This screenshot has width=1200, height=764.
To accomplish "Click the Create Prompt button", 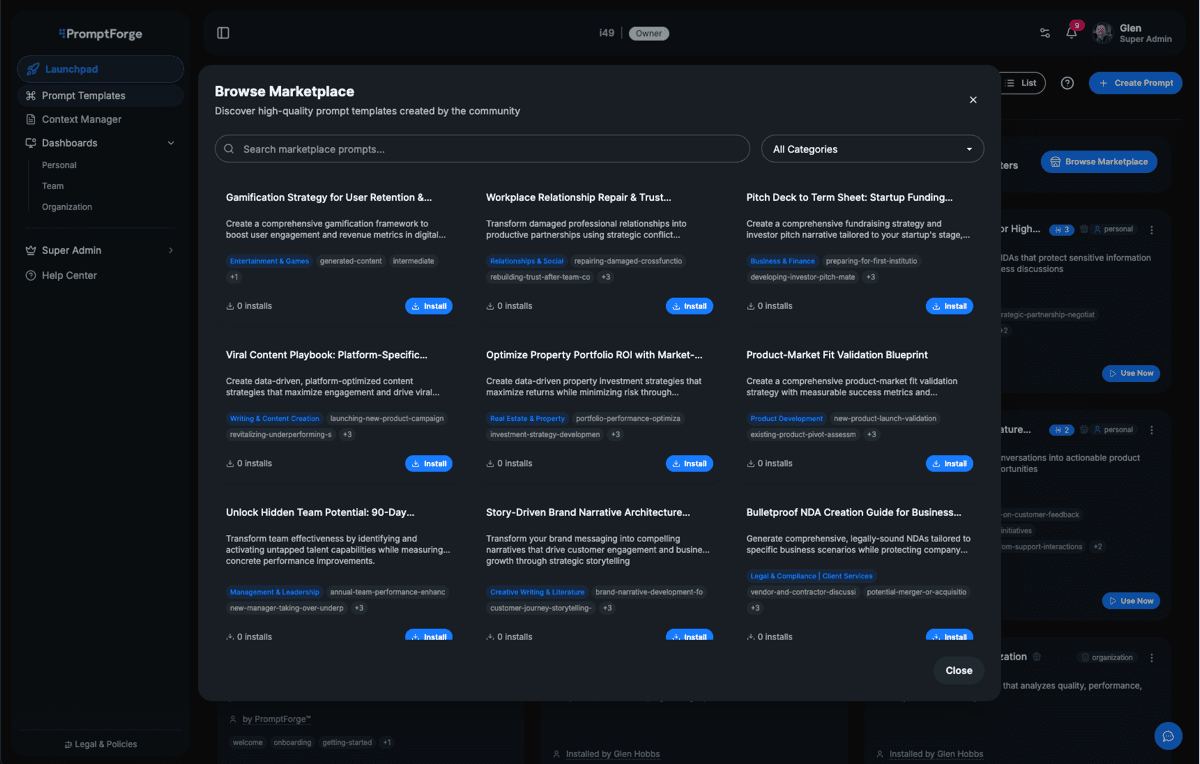I will (1135, 83).
